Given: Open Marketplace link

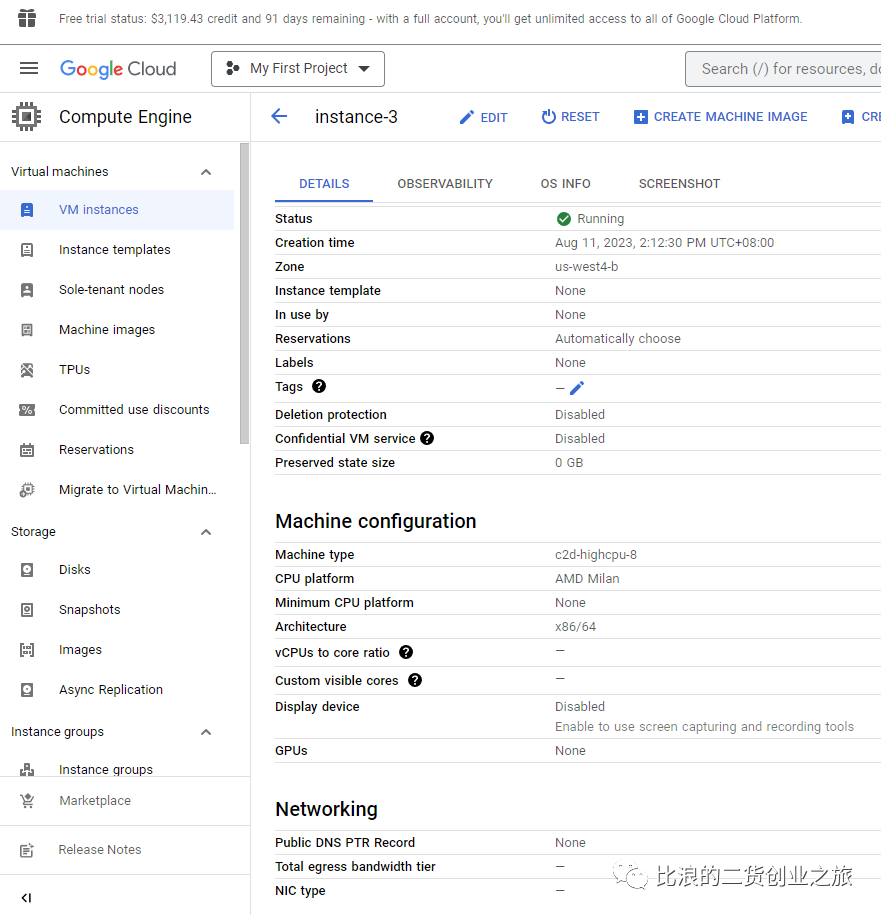Looking at the screenshot, I should pyautogui.click(x=95, y=801).
